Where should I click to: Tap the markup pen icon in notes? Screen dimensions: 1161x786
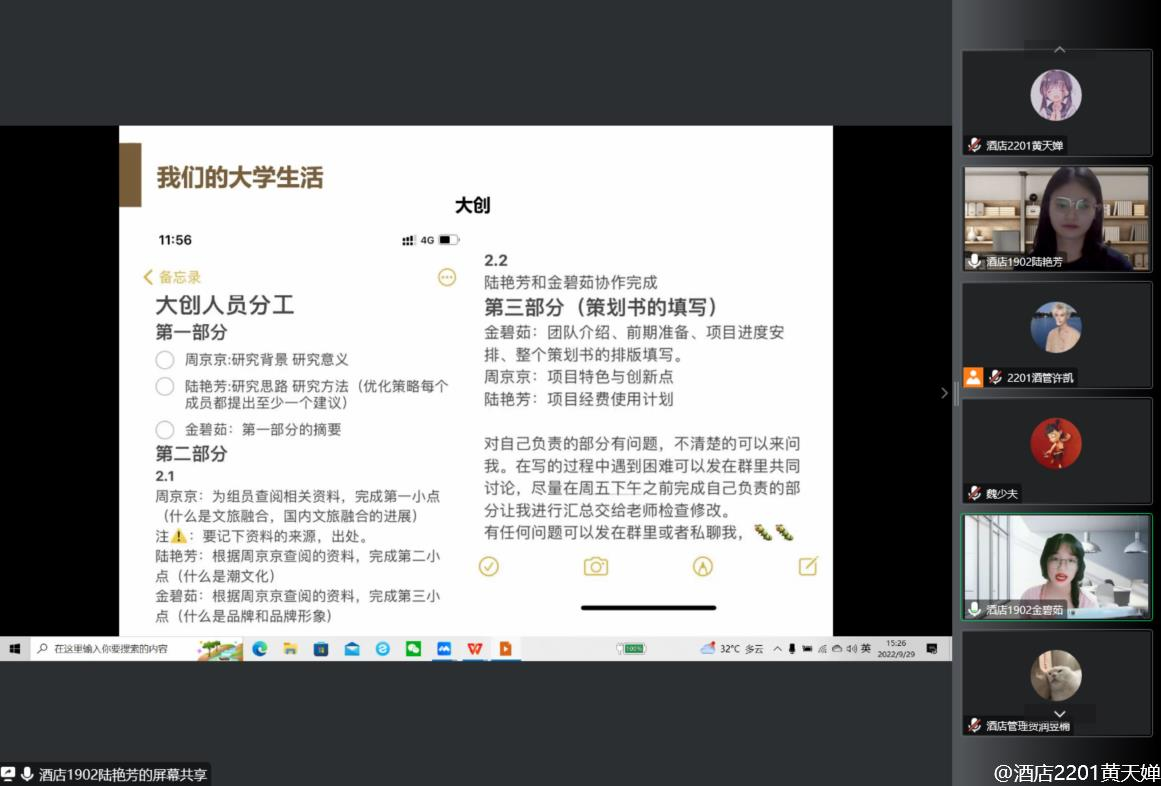click(703, 567)
